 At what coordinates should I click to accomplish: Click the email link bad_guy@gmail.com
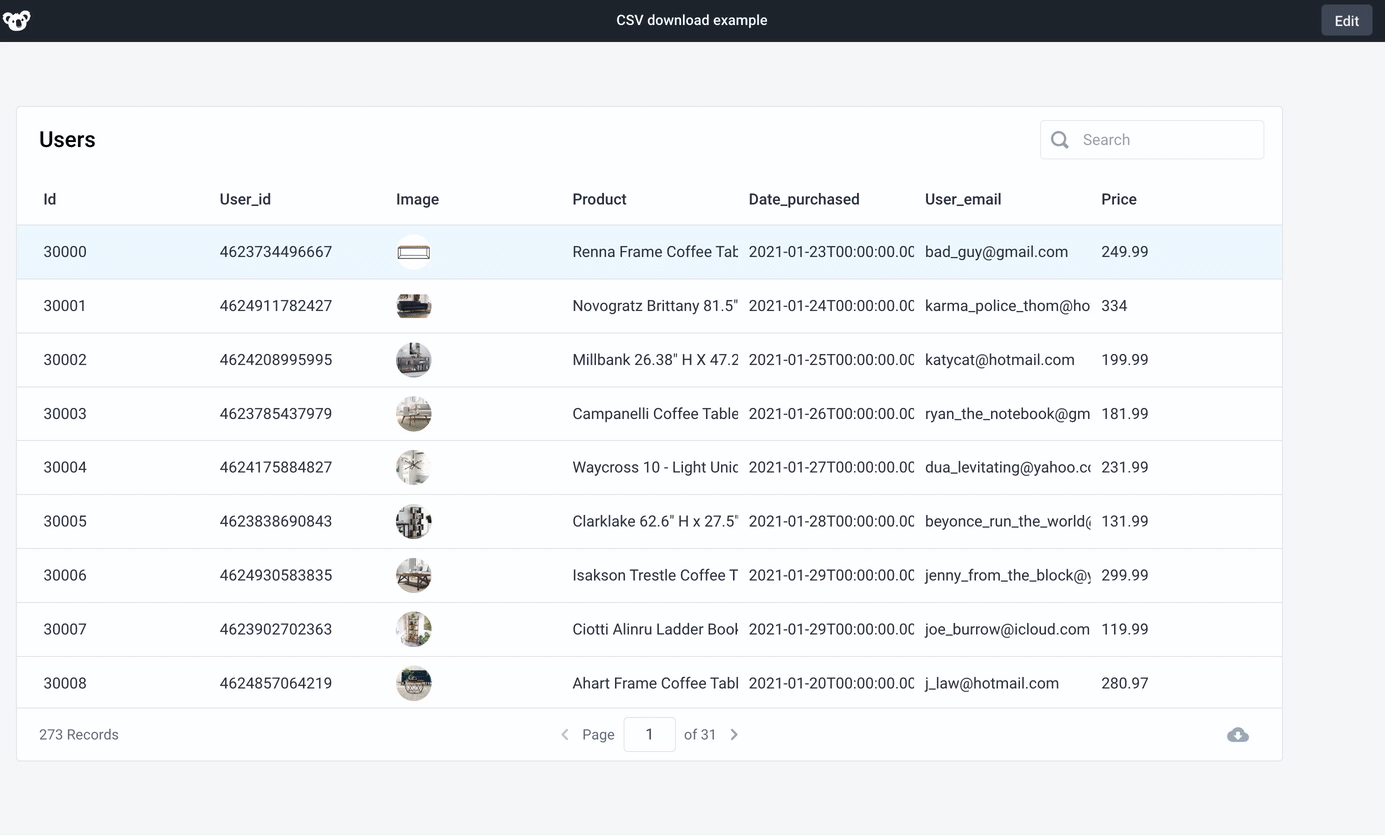pyautogui.click(x=996, y=252)
